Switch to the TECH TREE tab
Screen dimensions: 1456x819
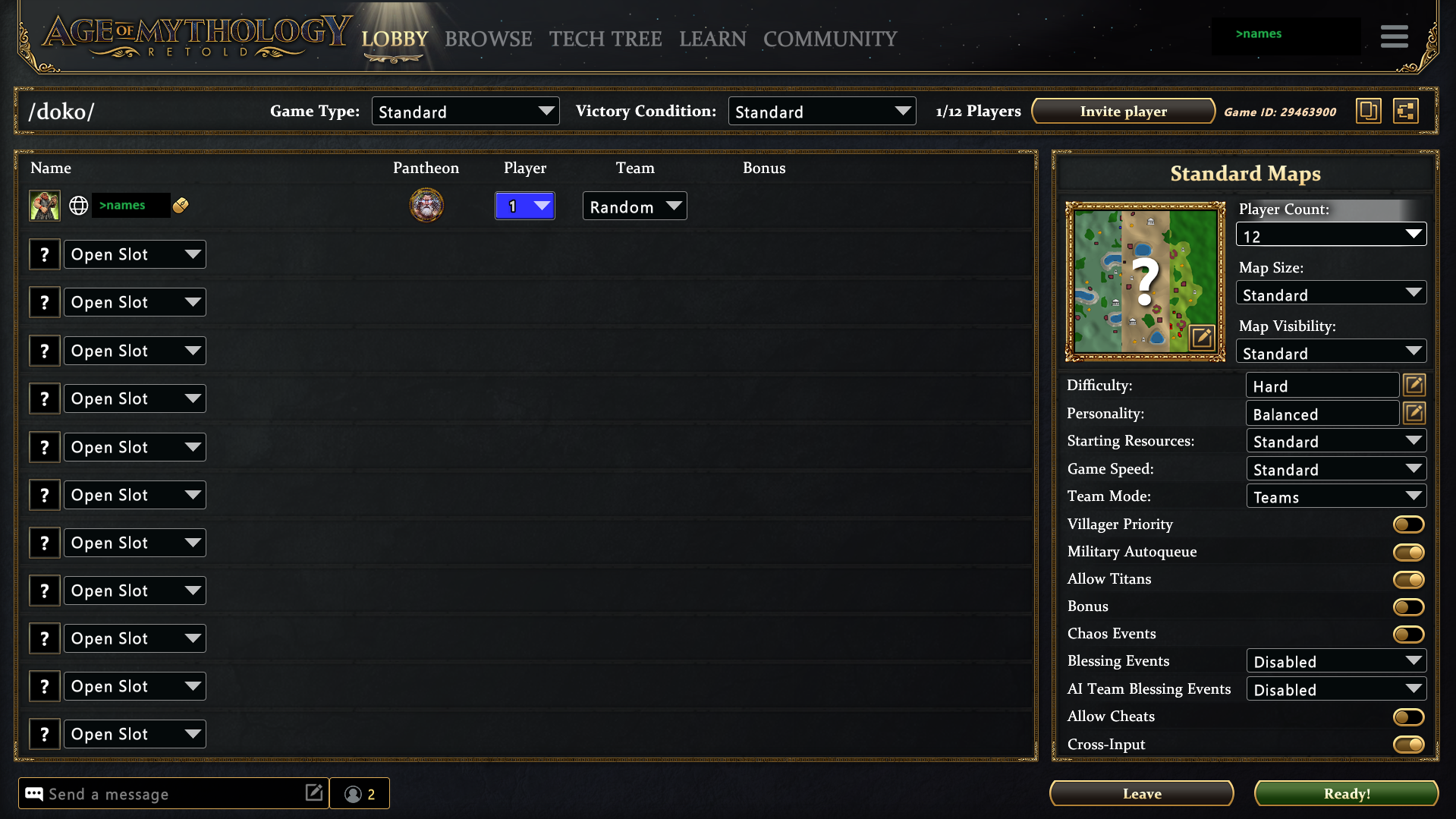coord(605,39)
